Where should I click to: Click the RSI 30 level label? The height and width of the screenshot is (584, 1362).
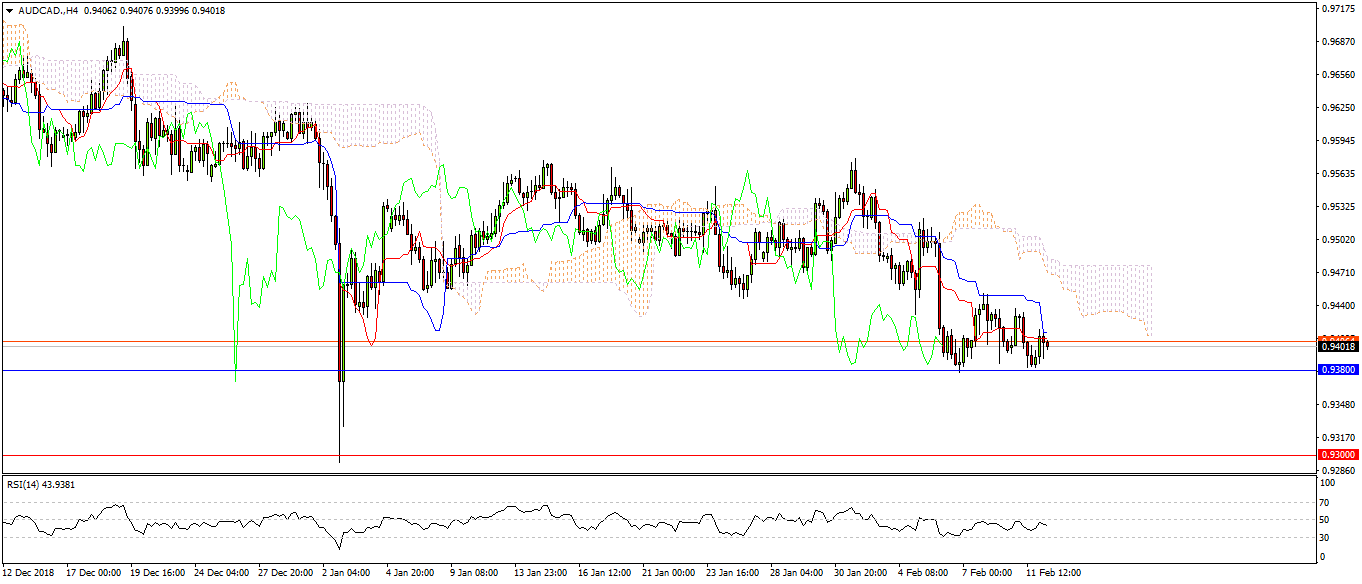pos(1326,538)
